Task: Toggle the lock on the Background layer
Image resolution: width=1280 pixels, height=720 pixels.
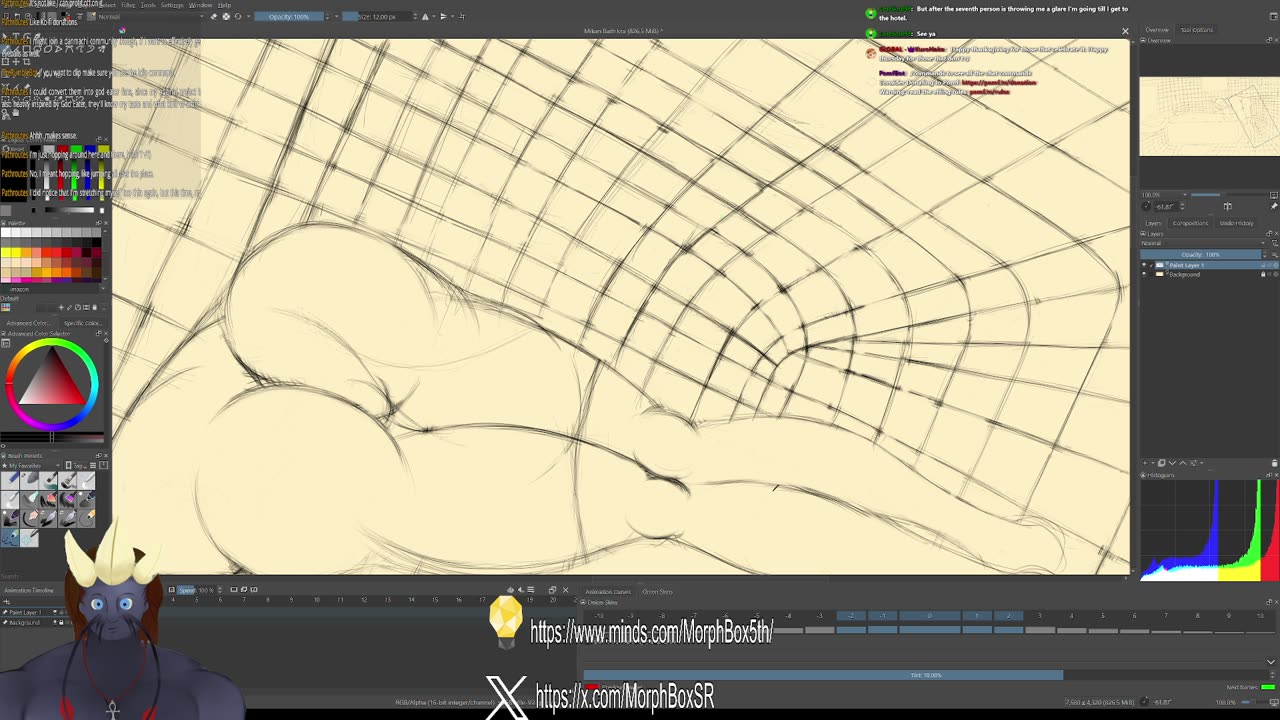Action: click(x=1263, y=274)
